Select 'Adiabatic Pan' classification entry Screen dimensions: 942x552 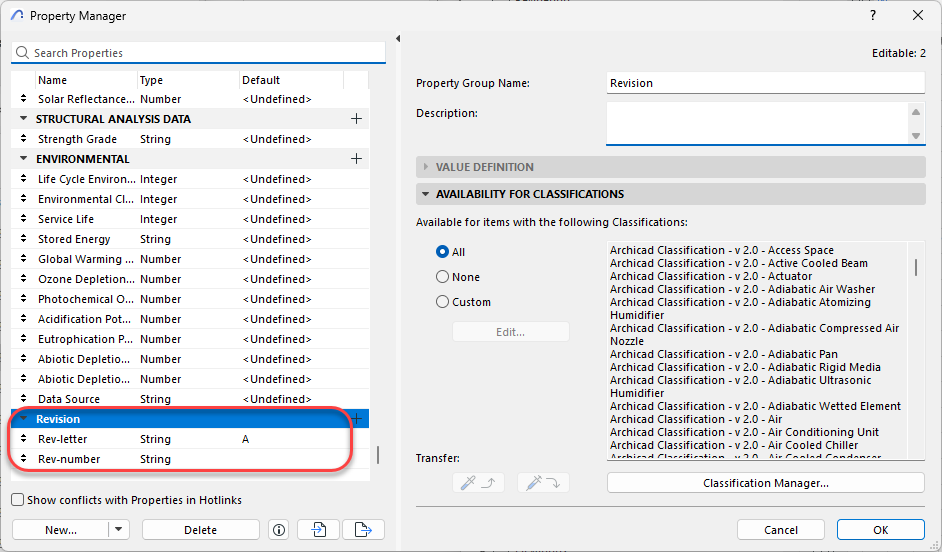click(723, 354)
